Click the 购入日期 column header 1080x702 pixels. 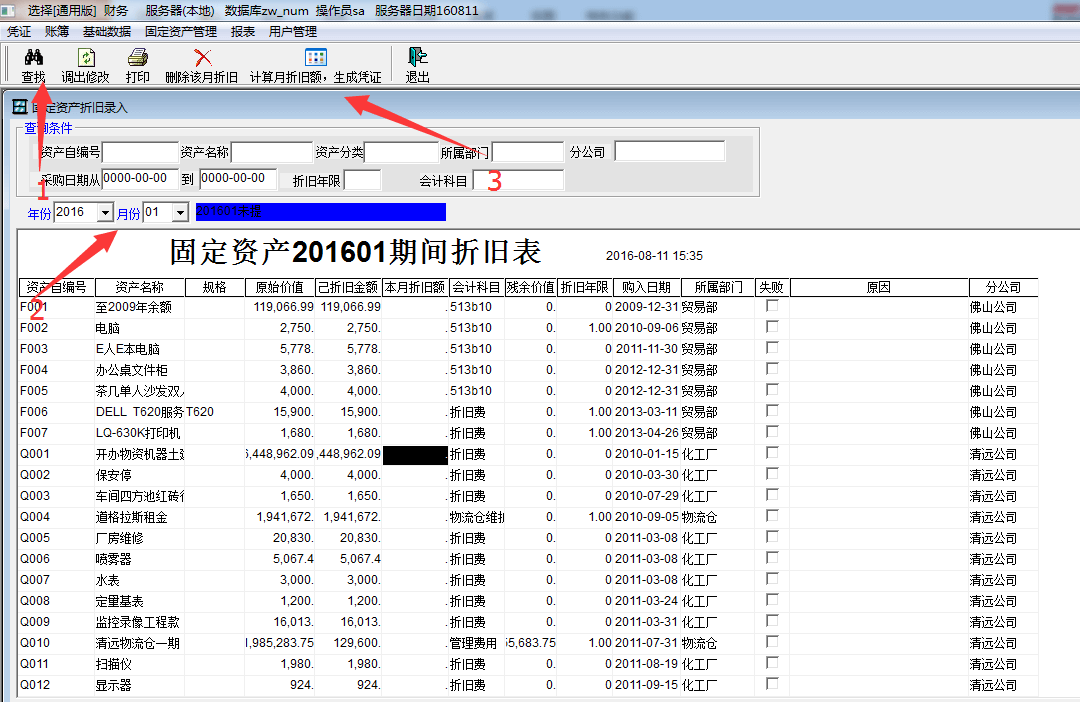click(645, 287)
